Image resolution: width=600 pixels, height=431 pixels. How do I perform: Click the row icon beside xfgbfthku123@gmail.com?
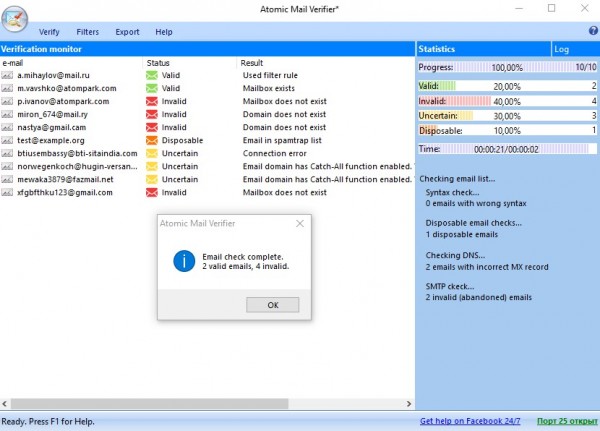(x=7, y=193)
